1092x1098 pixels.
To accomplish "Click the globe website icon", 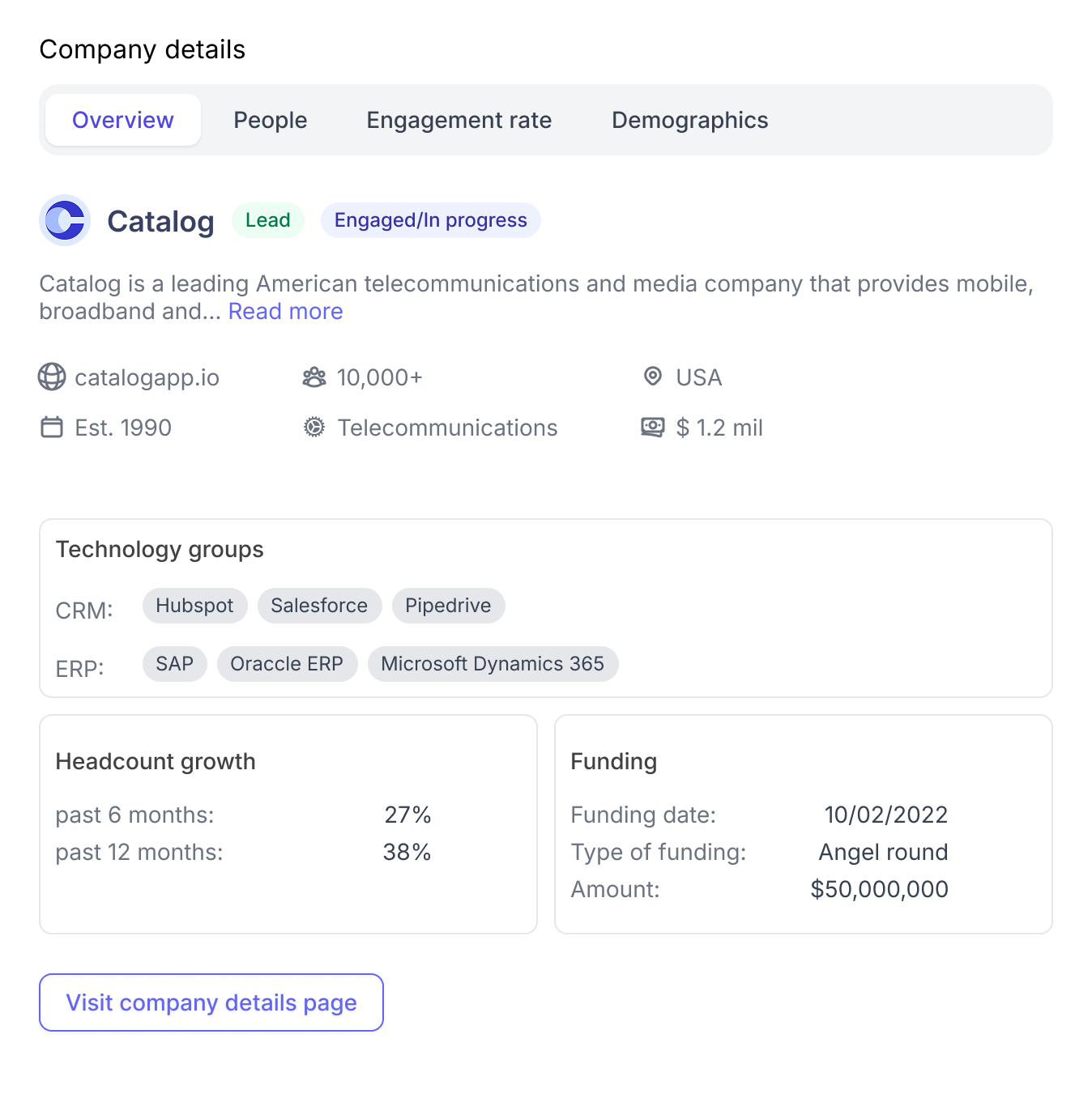I will (x=52, y=377).
